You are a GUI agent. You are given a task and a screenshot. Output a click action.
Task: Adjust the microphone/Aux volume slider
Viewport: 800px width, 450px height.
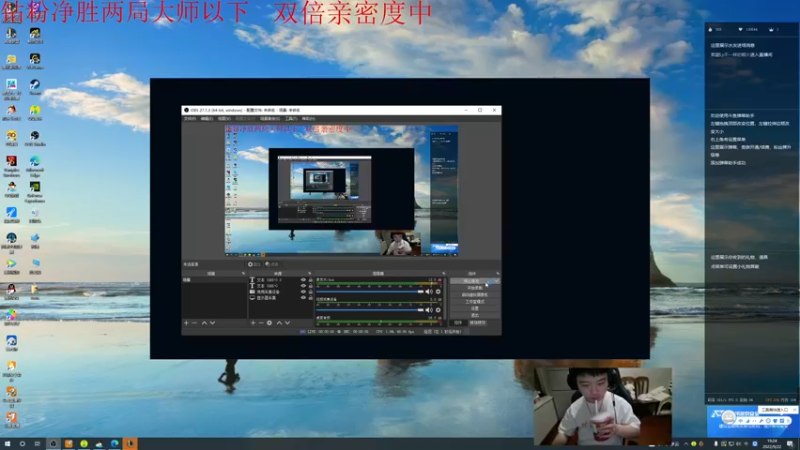[x=370, y=291]
